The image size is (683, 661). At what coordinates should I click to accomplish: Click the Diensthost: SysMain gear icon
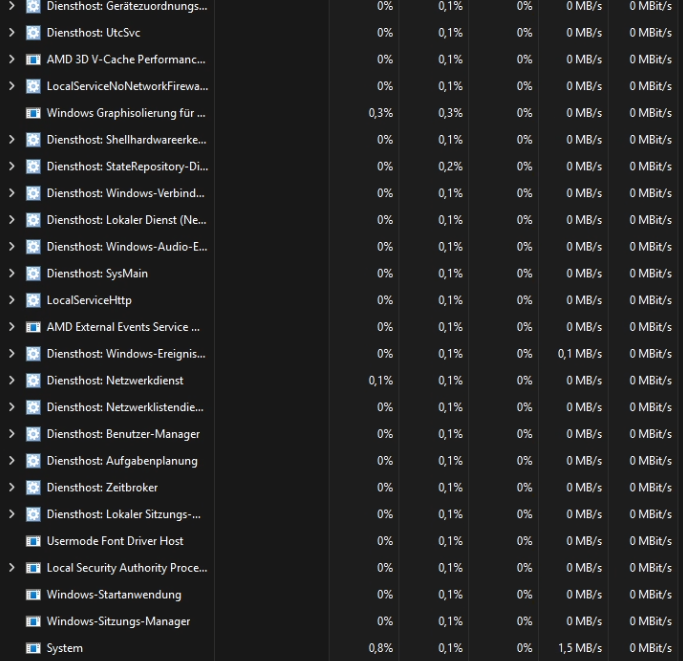point(33,273)
